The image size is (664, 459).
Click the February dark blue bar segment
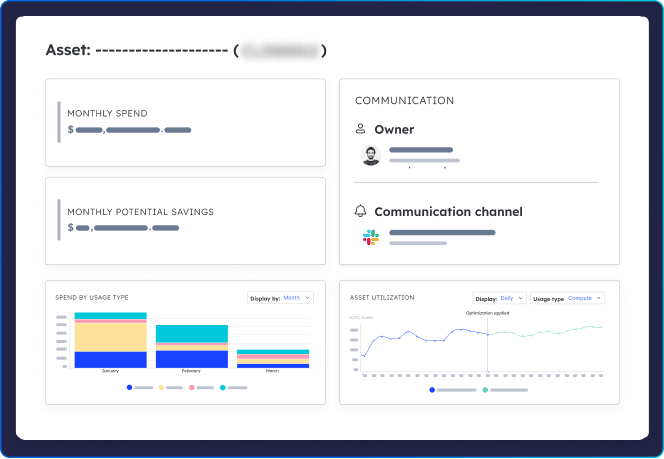192,359
